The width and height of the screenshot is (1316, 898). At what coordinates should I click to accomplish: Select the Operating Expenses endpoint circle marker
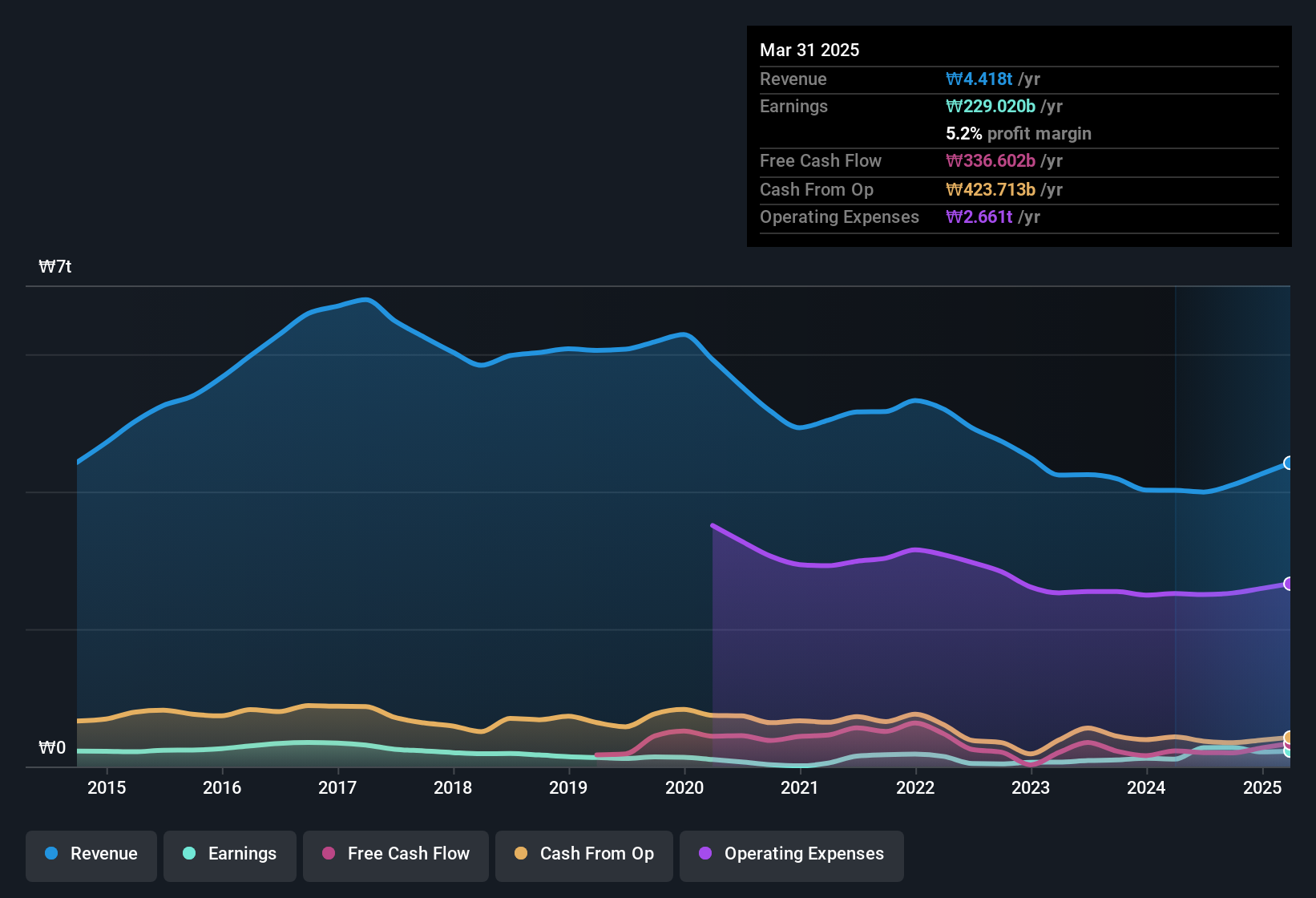point(1289,585)
